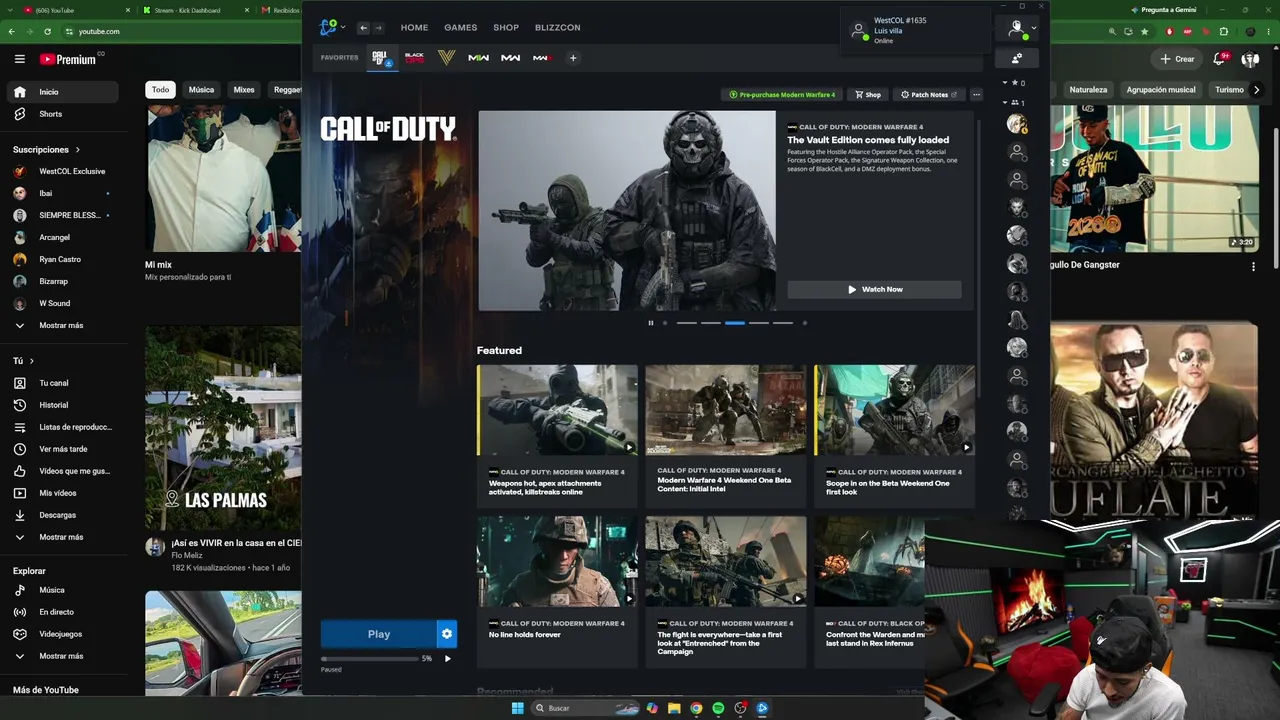The width and height of the screenshot is (1280, 720).
Task: Select the Black Ops favorite icon
Action: coord(414,58)
